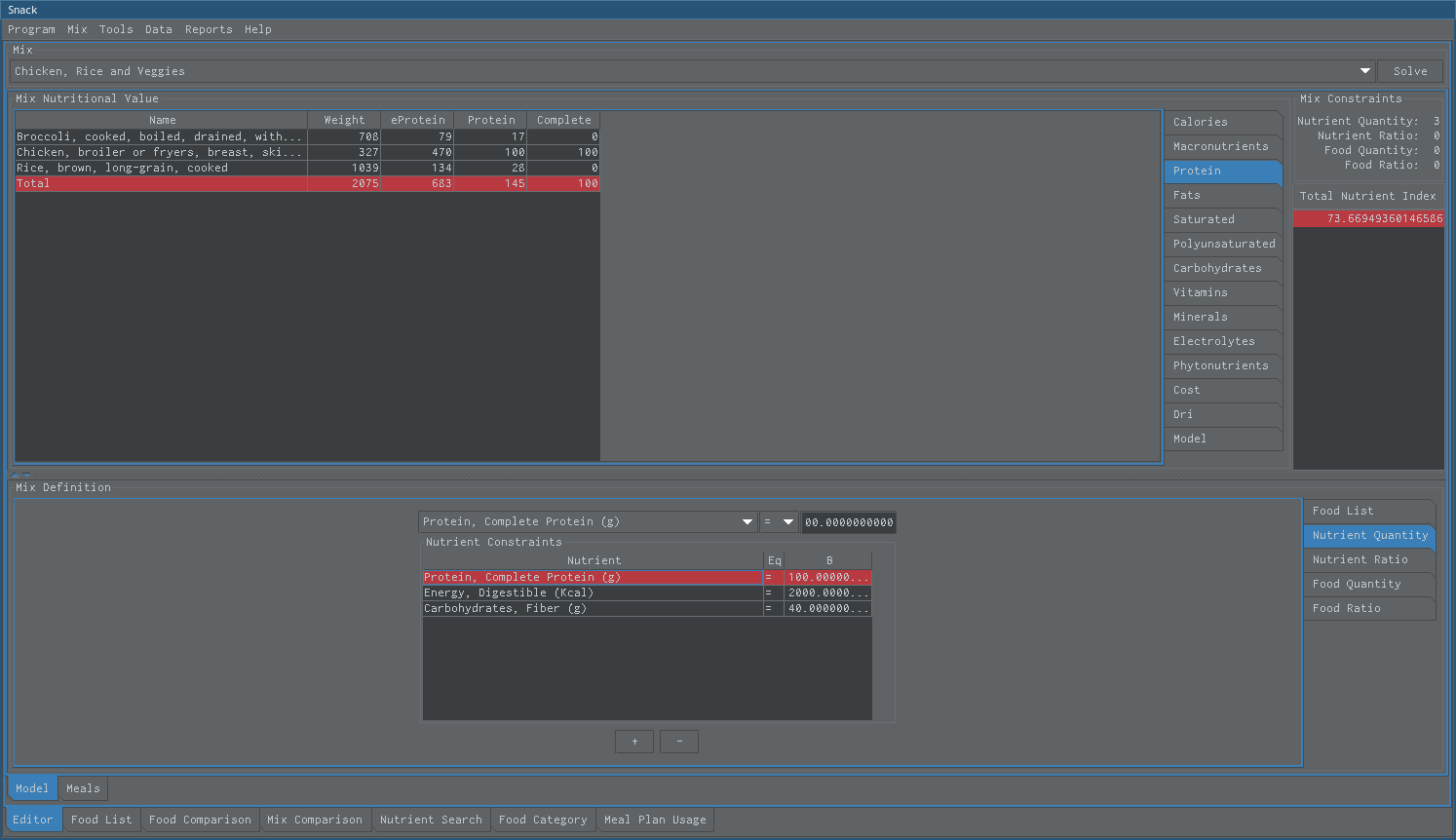
Task: Open the Nutrient Search tab
Action: [x=431, y=820]
